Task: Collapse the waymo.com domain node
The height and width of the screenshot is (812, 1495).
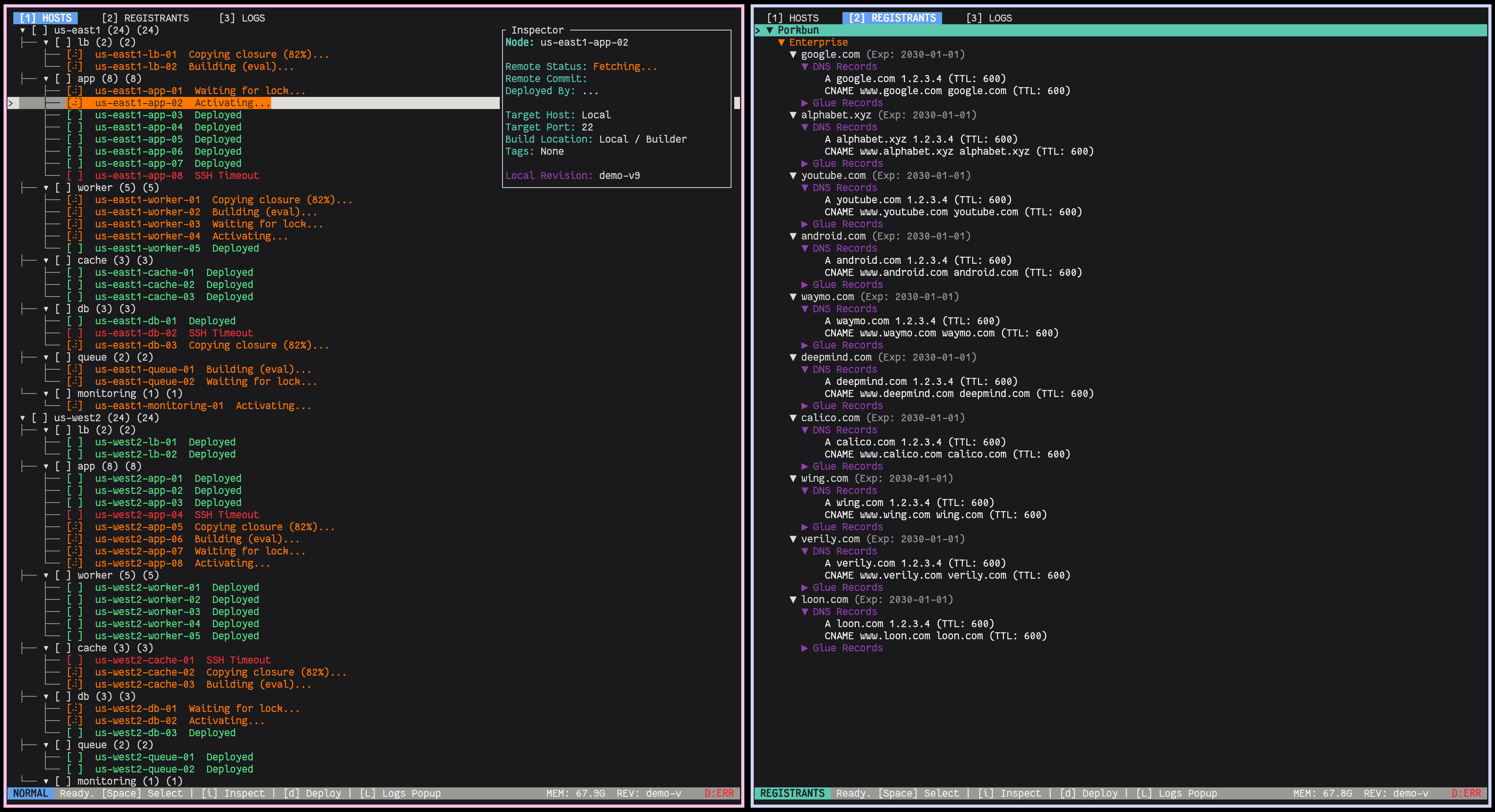Action: [793, 297]
